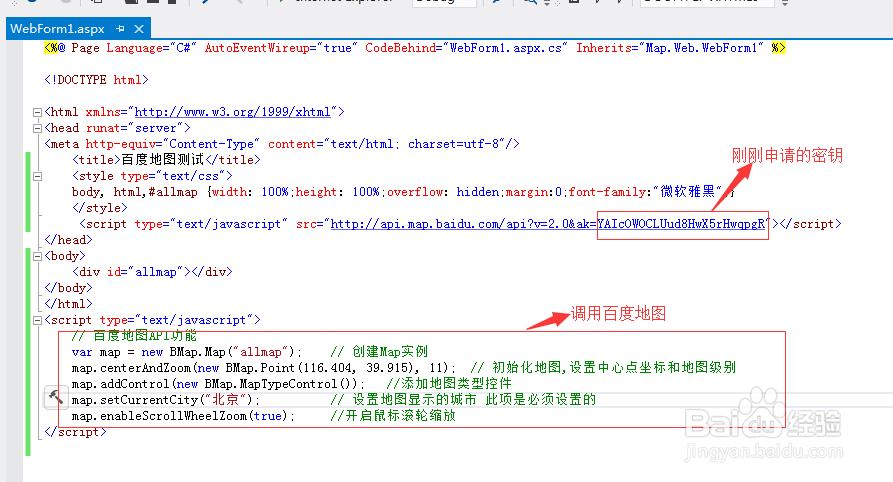The image size is (893, 482).
Task: Open the www.w3.org/1999/xhtml link
Action: click(232, 112)
